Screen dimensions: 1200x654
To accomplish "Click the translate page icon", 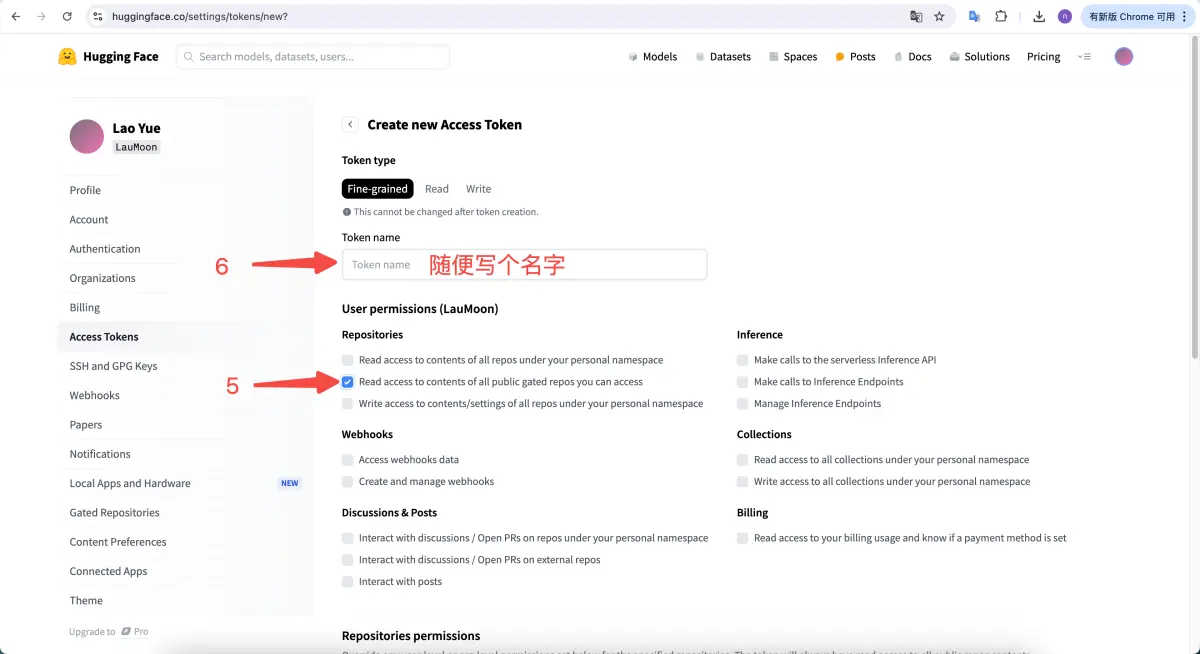I will [916, 17].
